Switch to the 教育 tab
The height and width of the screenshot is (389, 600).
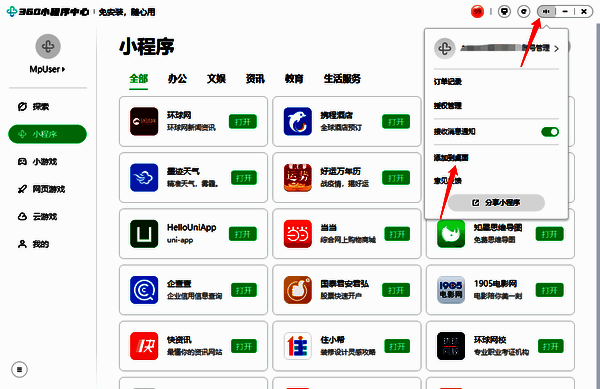294,79
